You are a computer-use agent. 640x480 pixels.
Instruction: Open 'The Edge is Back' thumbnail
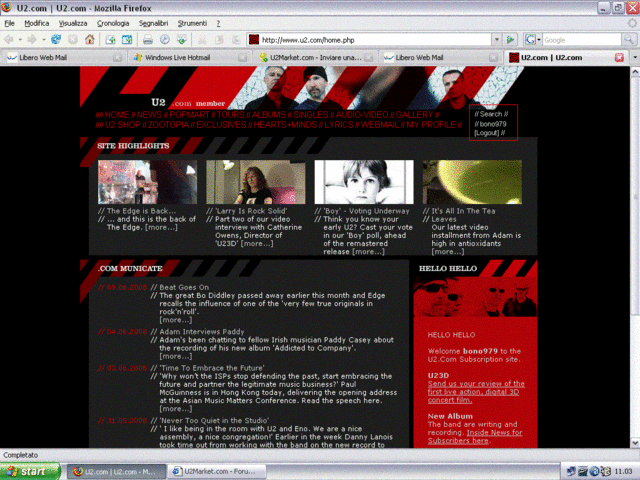(x=147, y=182)
